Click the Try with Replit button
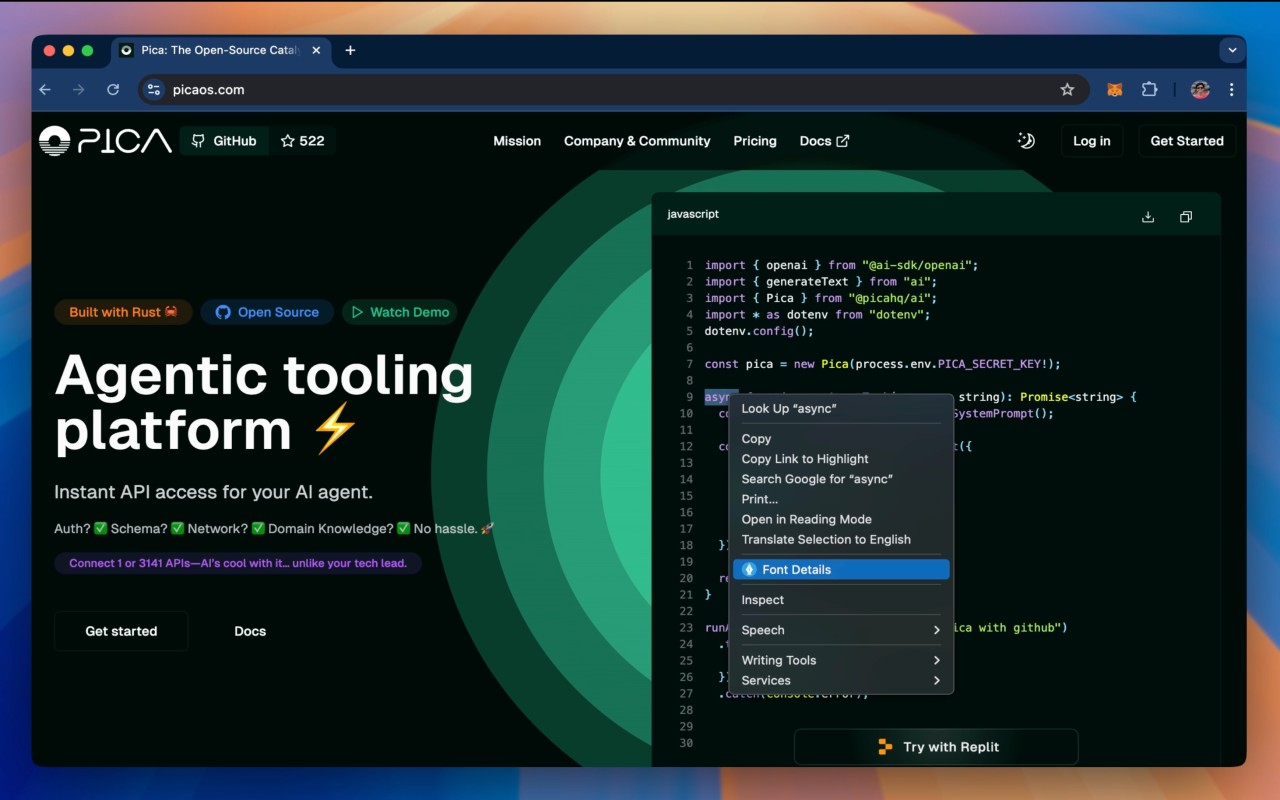1280x800 pixels. [936, 747]
